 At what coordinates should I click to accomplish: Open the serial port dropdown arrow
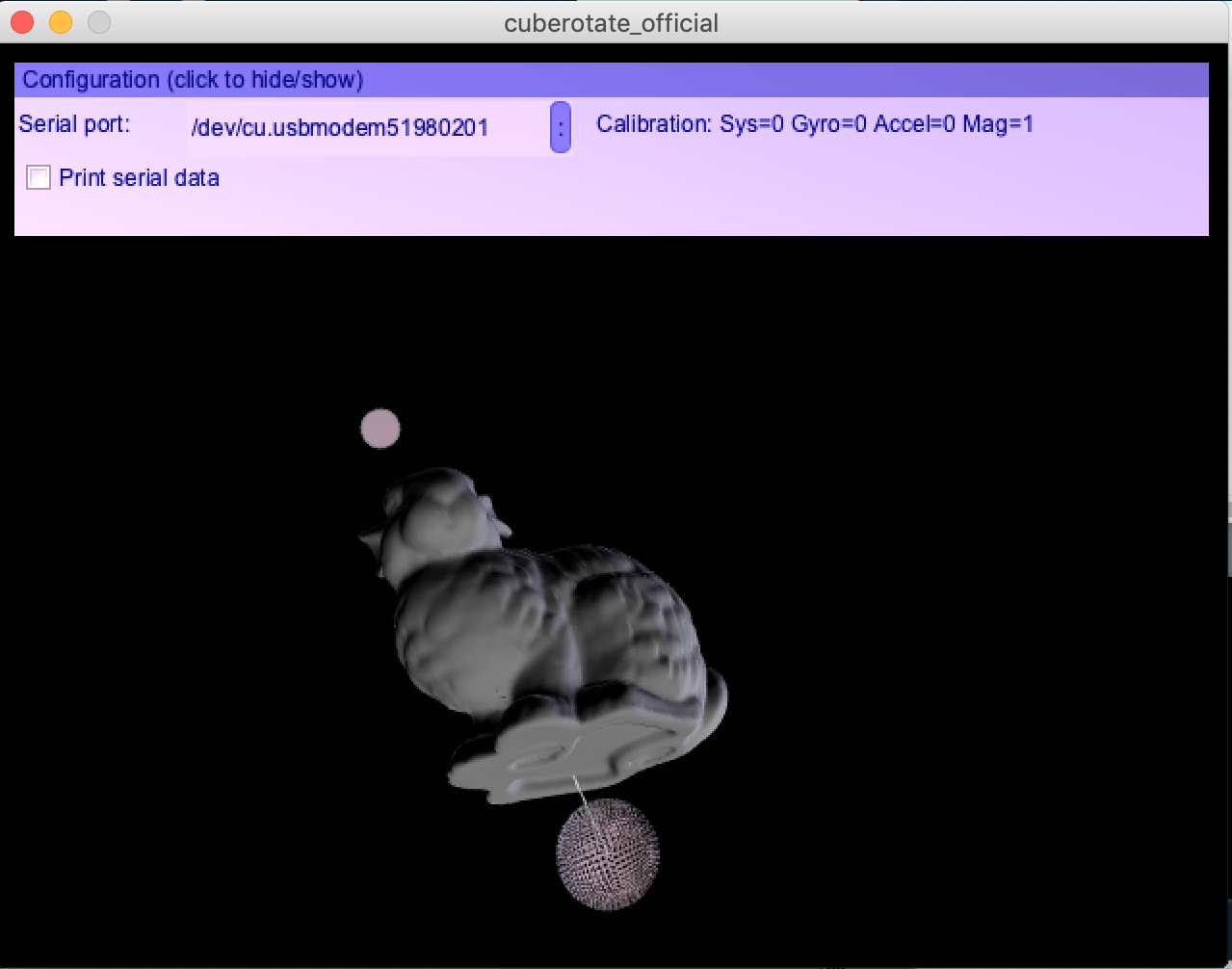pyautogui.click(x=560, y=127)
